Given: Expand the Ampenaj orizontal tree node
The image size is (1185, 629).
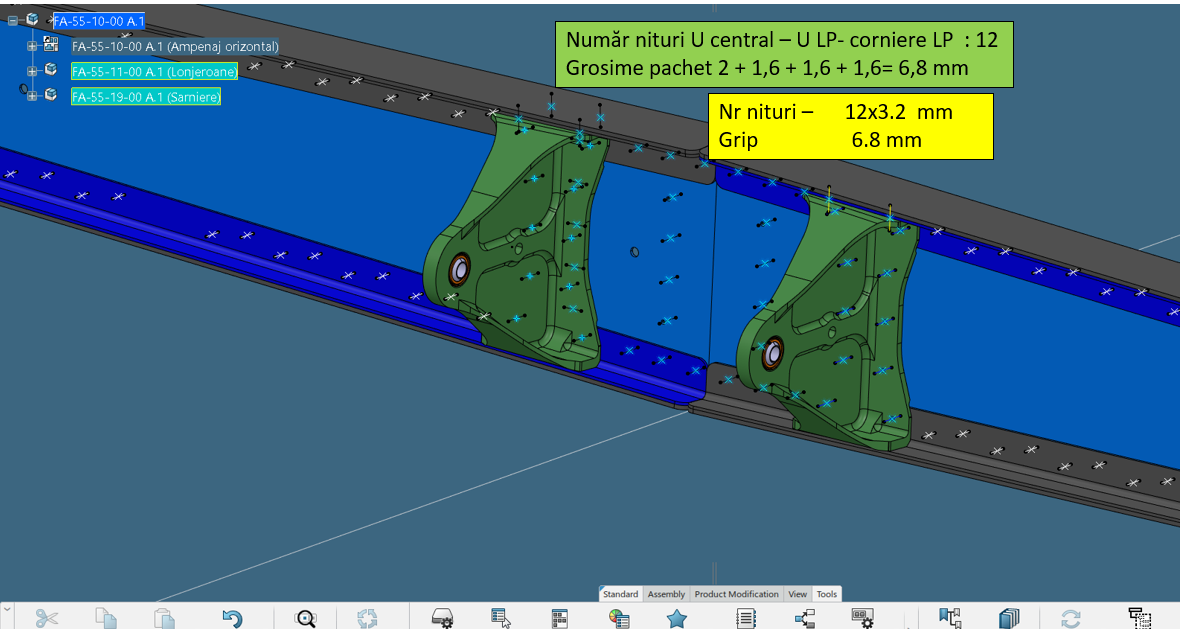Looking at the screenshot, I should pyautogui.click(x=32, y=46).
